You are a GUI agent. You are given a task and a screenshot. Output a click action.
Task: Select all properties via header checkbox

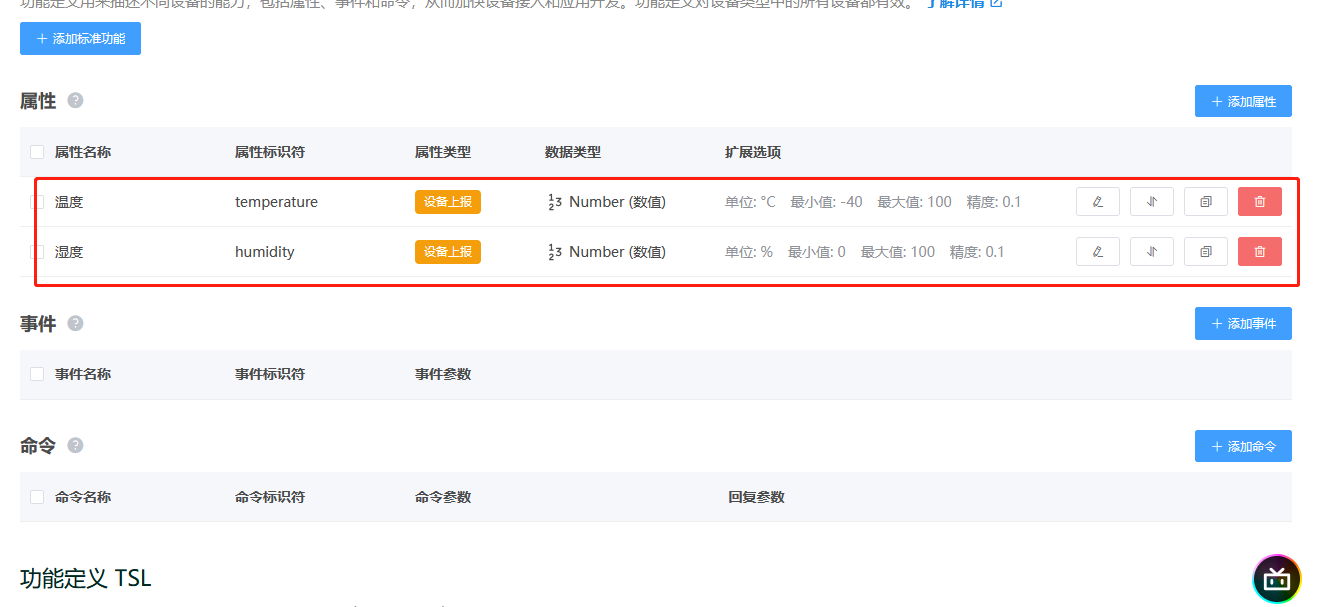point(36,151)
